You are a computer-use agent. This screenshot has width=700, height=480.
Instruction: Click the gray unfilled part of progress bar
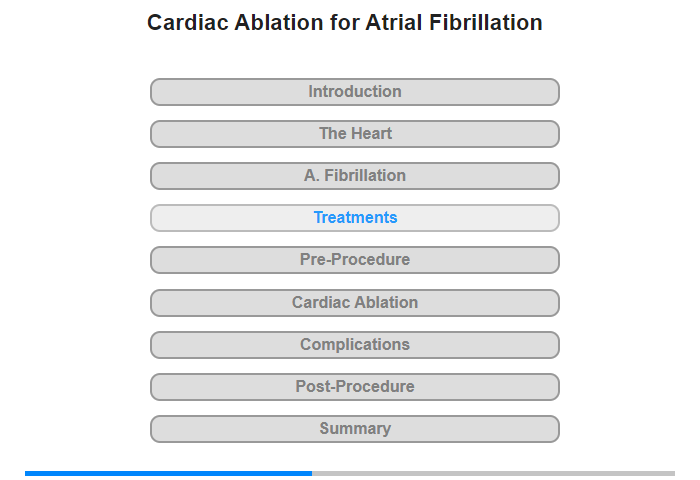click(x=493, y=473)
